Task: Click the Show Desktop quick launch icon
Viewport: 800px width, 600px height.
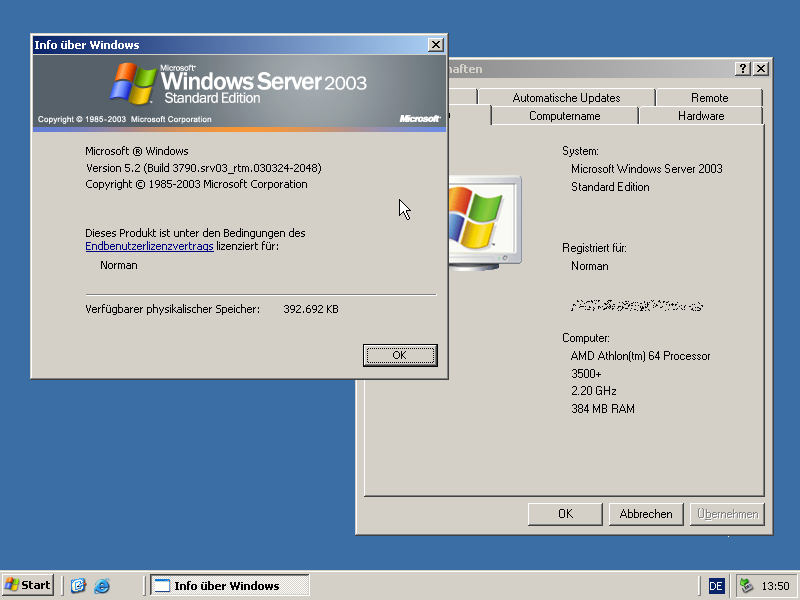Action: point(78,586)
